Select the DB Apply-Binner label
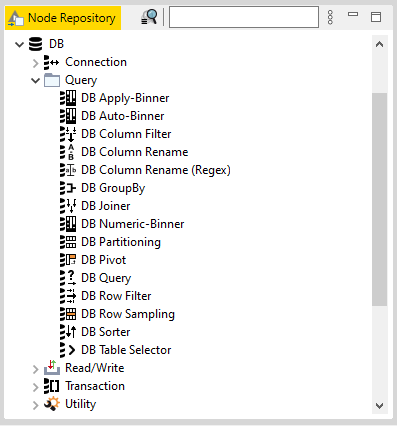Viewport: 397px width, 426px height. click(x=125, y=98)
